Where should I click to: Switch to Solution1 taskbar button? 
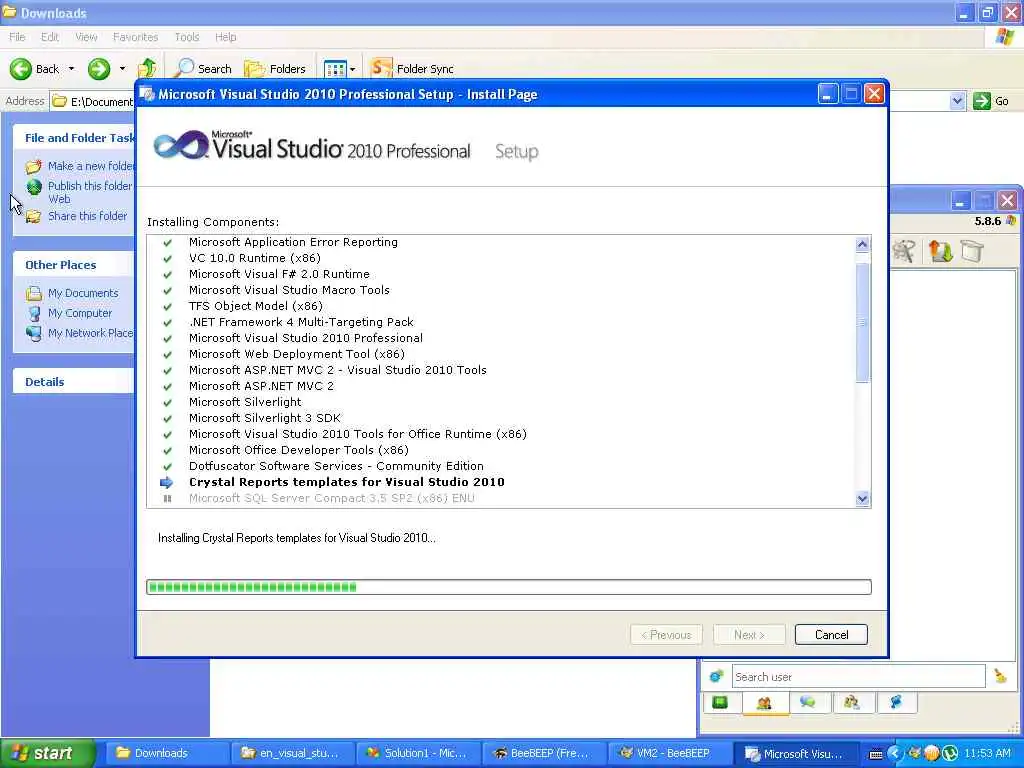click(418, 753)
